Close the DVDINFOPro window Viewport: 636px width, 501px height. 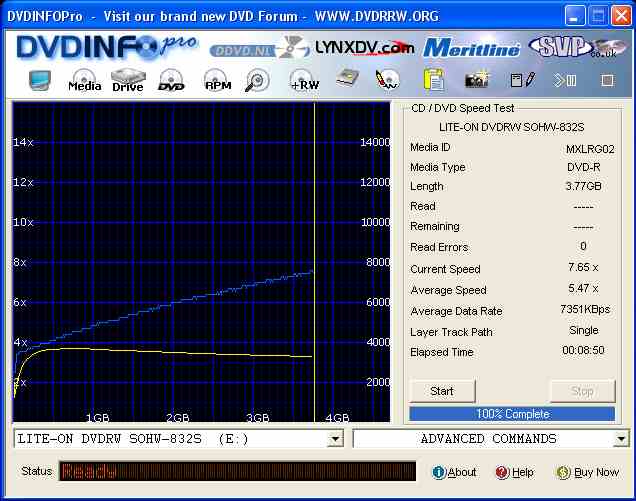[x=621, y=16]
